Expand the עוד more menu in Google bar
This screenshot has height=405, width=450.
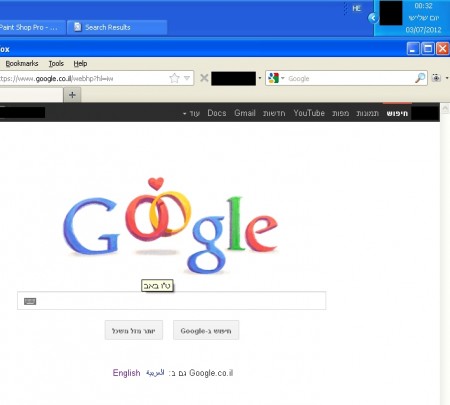coord(192,113)
